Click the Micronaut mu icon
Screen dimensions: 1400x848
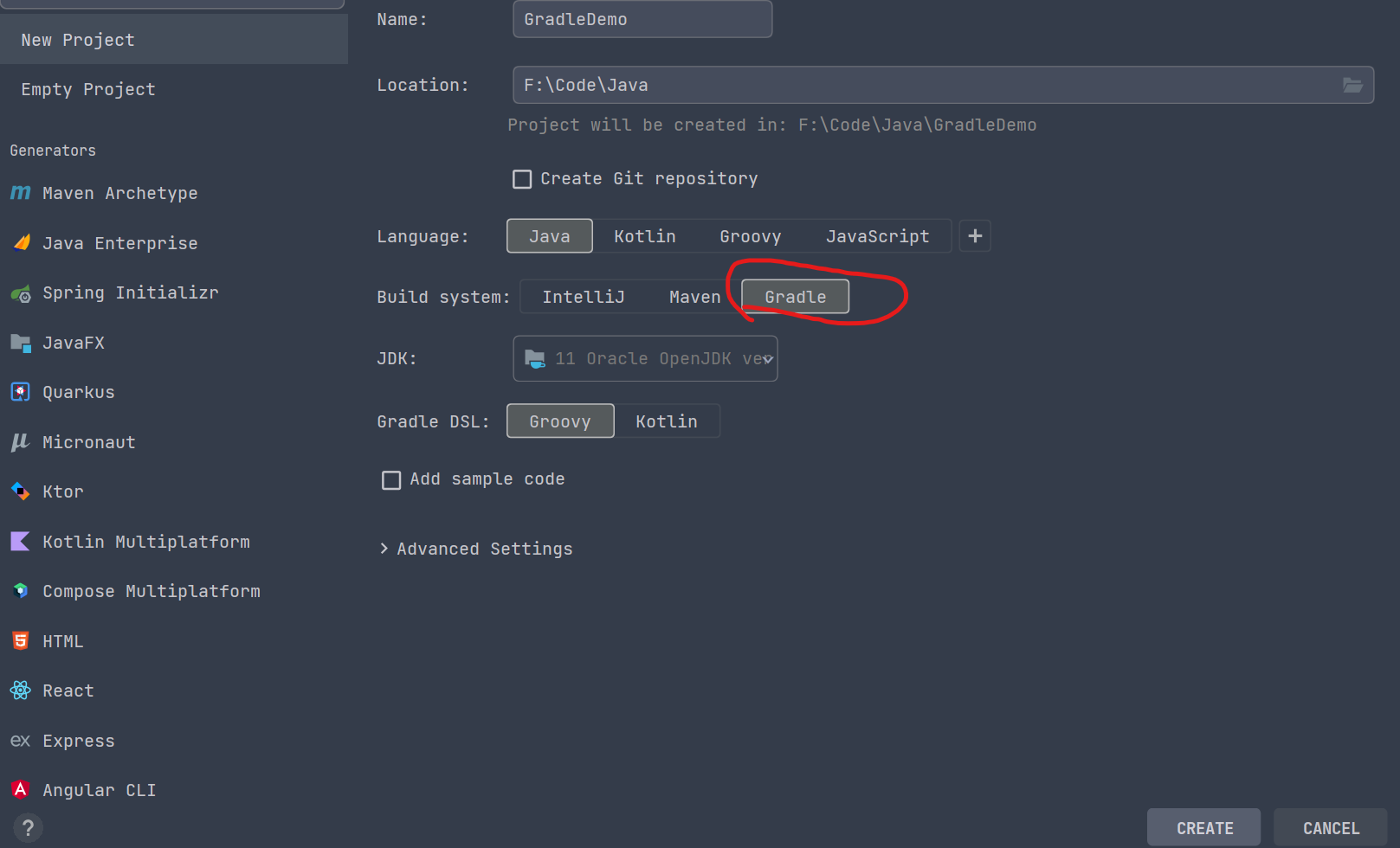point(21,442)
